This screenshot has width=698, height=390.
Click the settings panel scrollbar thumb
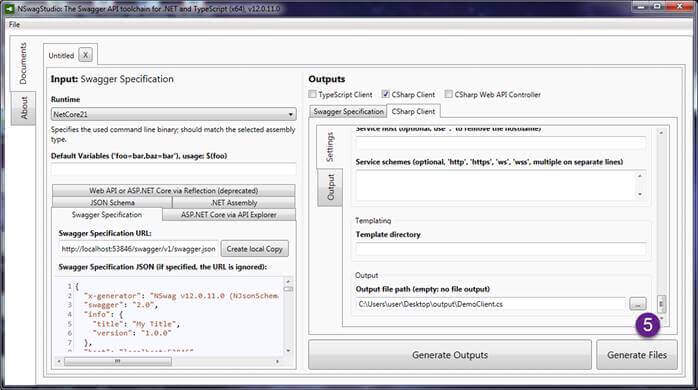point(661,304)
